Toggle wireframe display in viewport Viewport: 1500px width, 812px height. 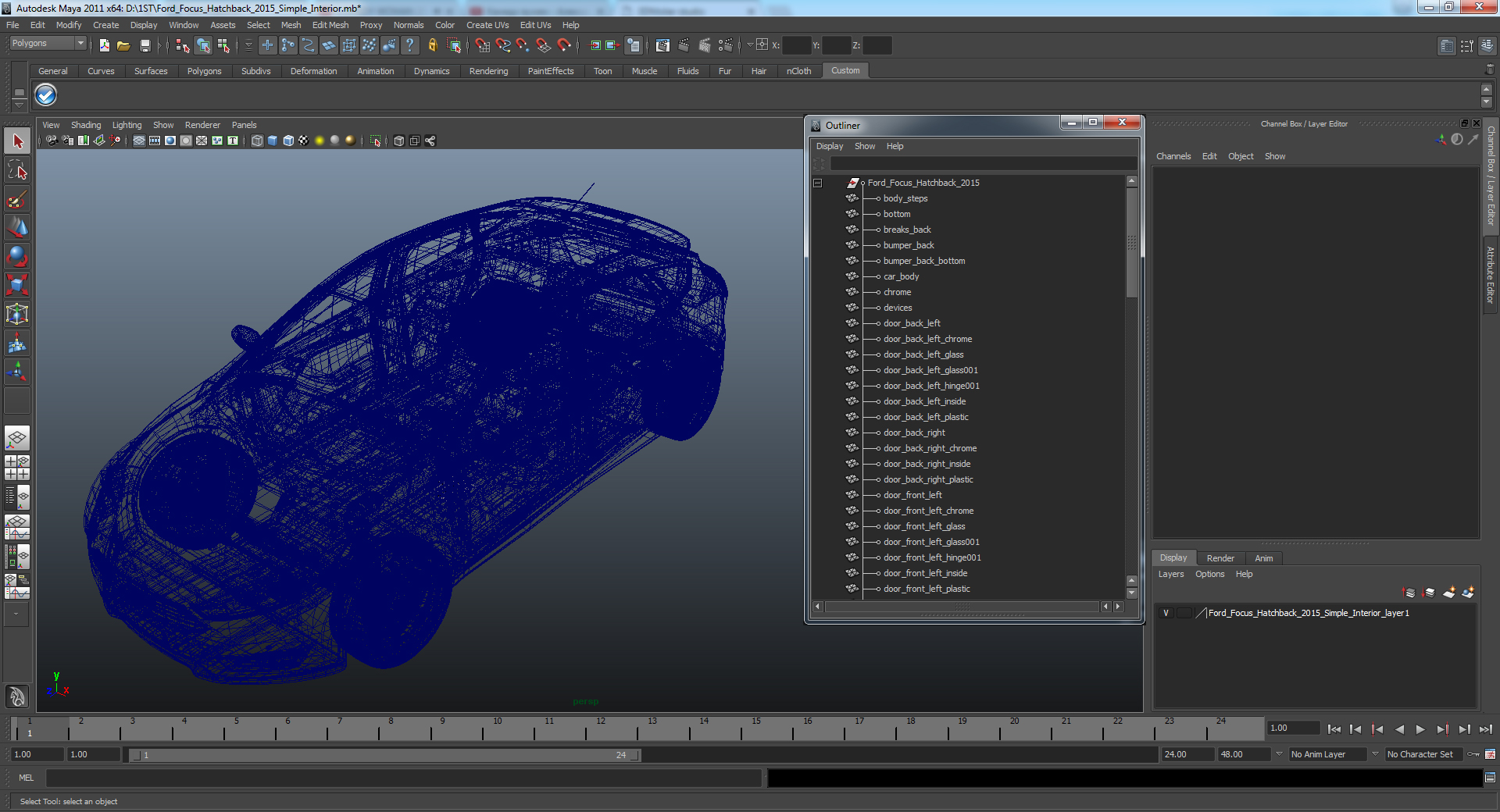tap(257, 141)
